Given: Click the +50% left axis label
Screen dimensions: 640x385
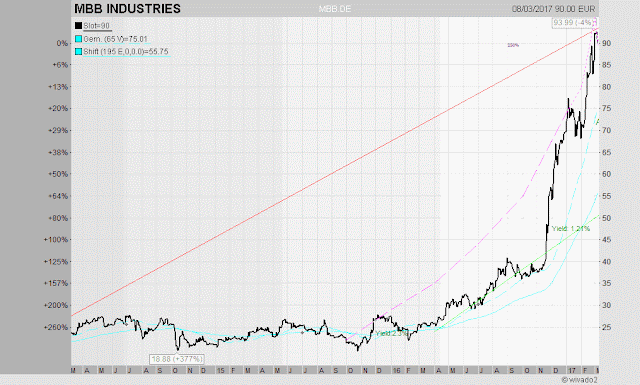Looking at the screenshot, I should (58, 174).
